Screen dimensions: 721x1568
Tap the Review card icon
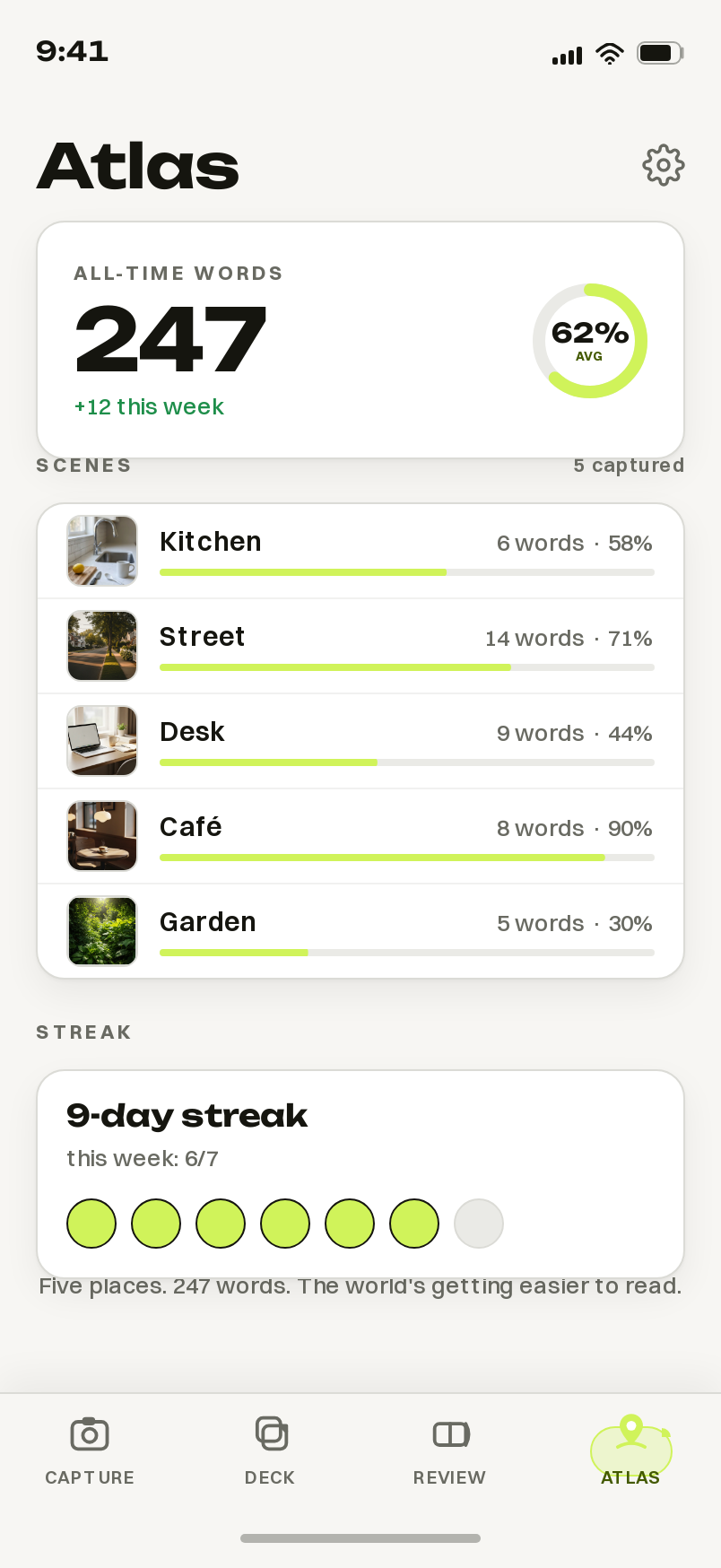point(451,1434)
